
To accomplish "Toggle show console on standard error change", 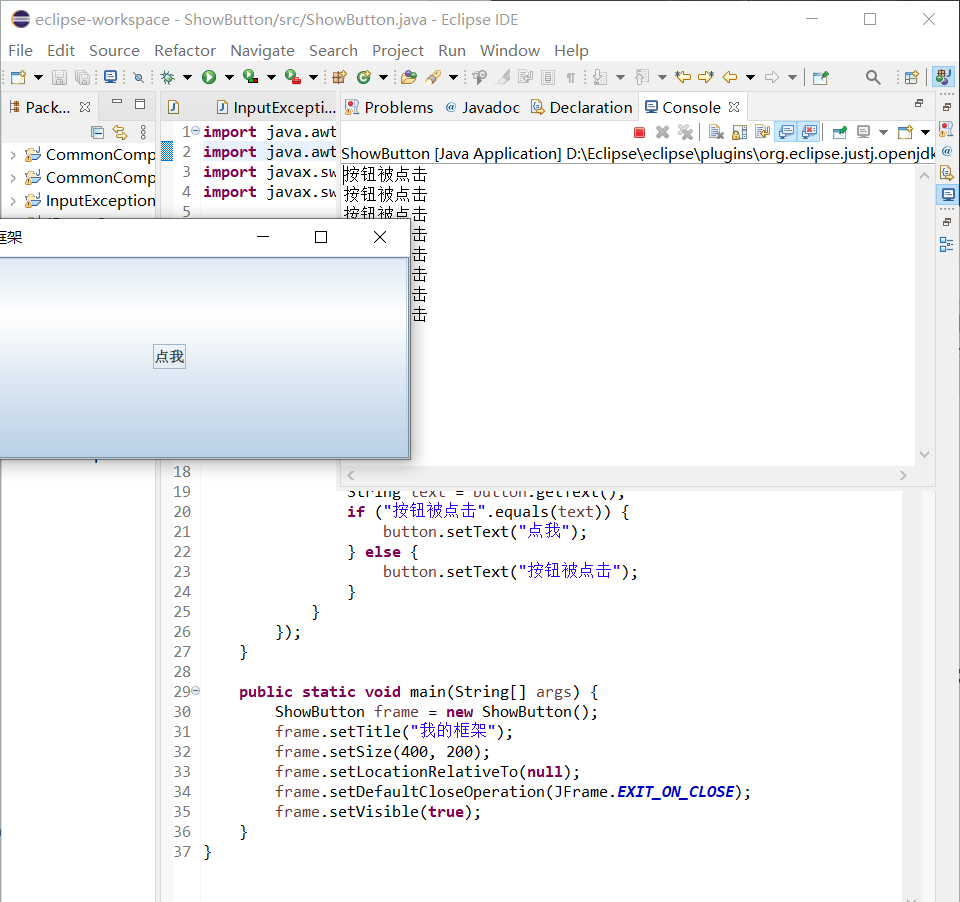I will pyautogui.click(x=809, y=132).
